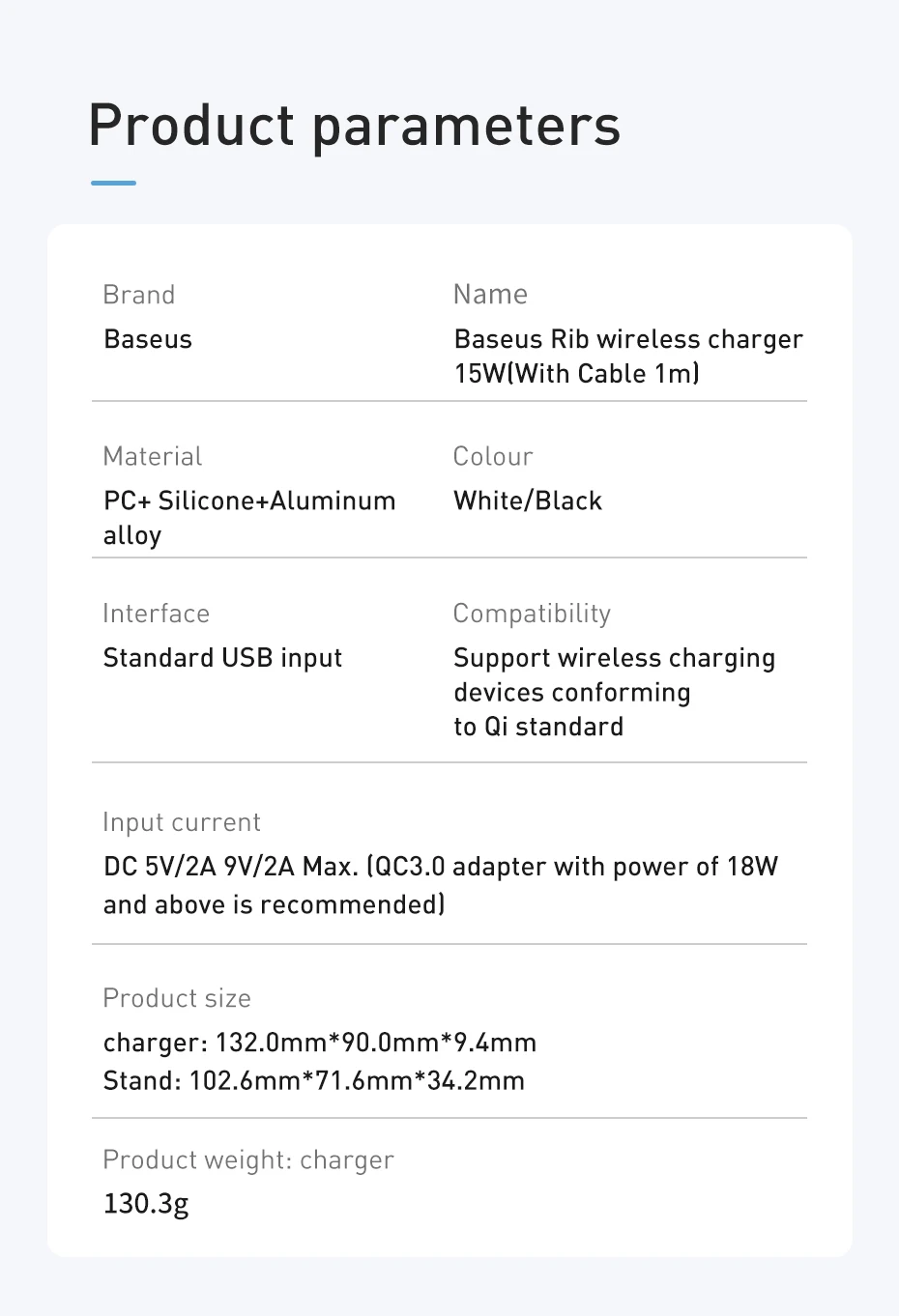899x1316 pixels.
Task: Click the "Standard USB input" text
Action: pyautogui.click(x=222, y=658)
